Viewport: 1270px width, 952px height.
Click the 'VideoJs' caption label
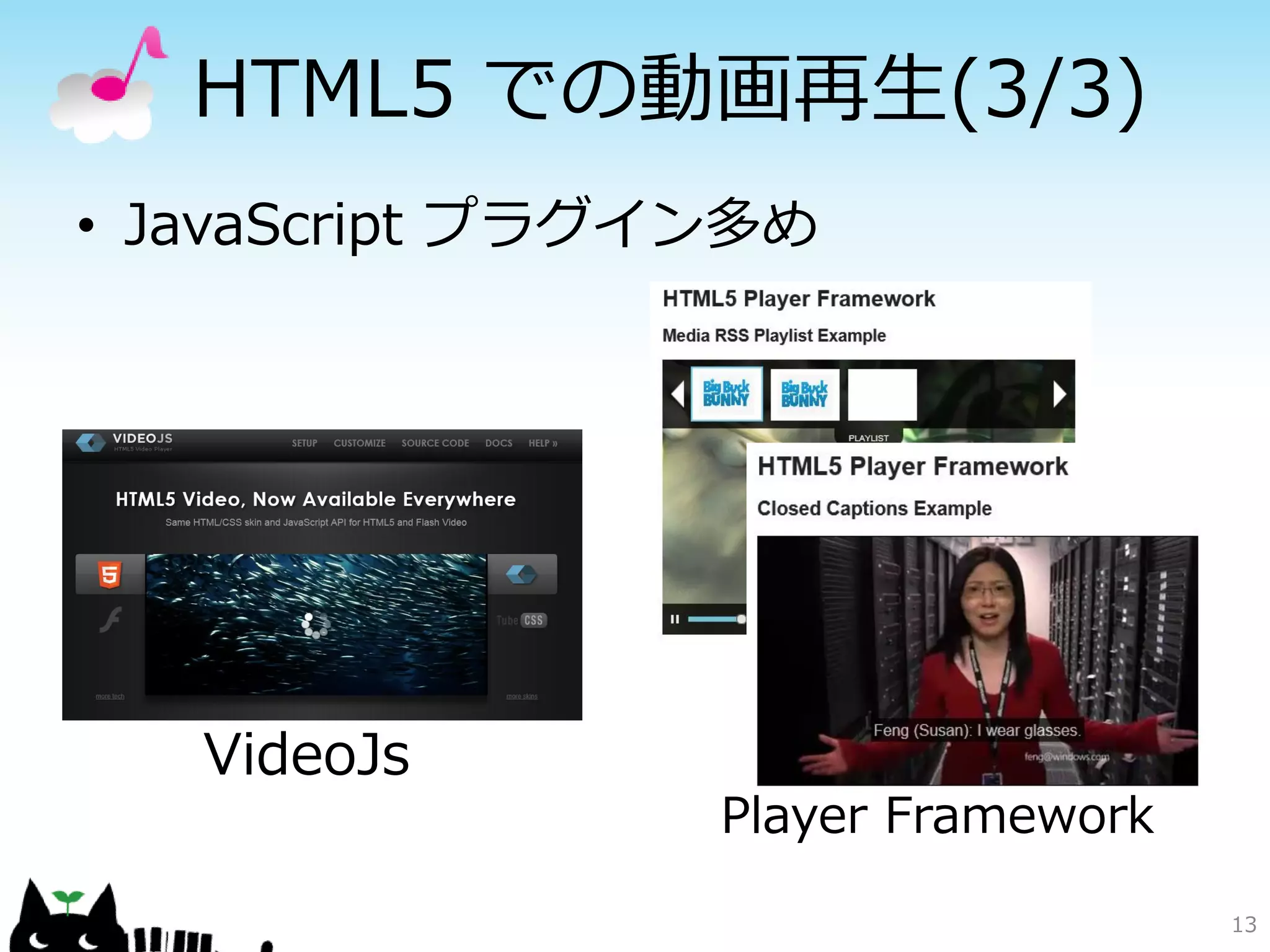(x=307, y=754)
